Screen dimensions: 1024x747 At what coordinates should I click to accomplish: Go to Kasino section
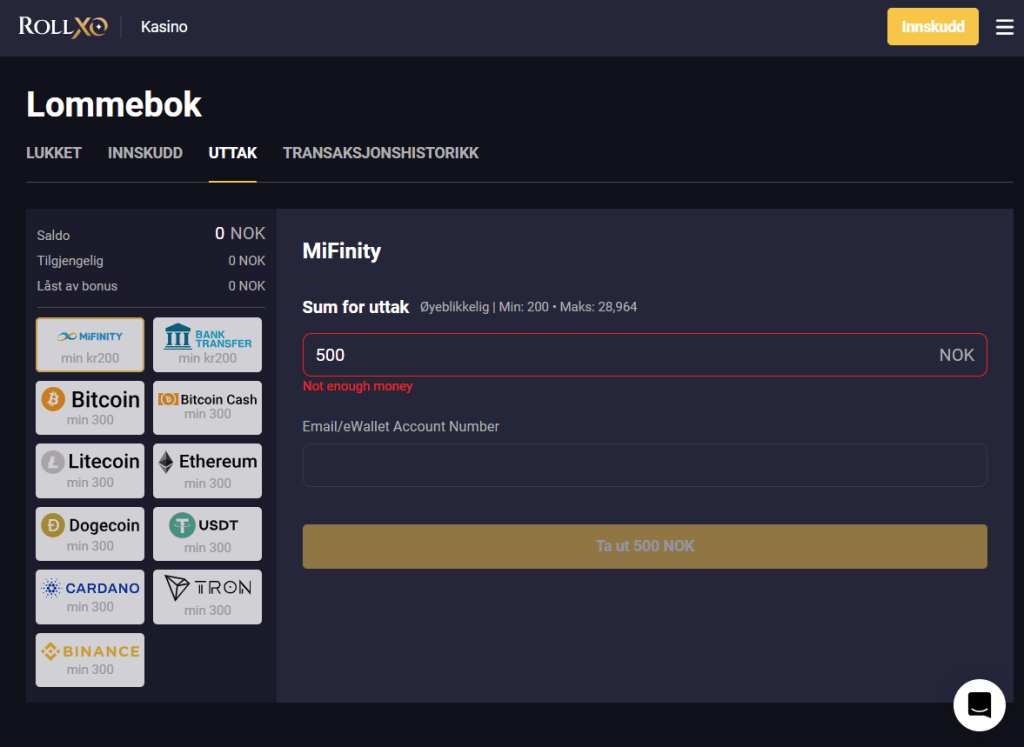coord(164,27)
